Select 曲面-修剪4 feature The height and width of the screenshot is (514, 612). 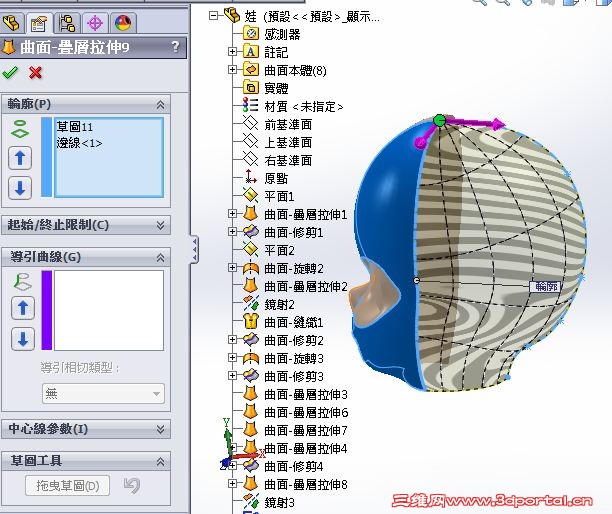[x=294, y=466]
